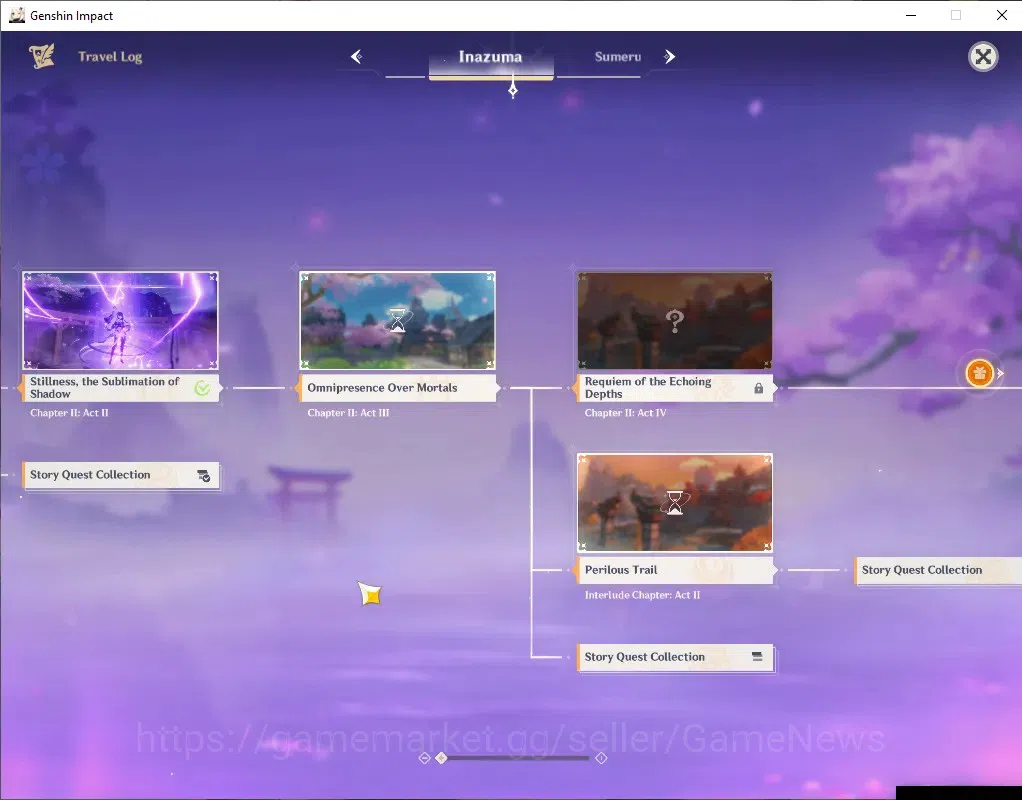Click the Interlude Chapter: Act II text
This screenshot has height=800, width=1022.
[x=642, y=595]
